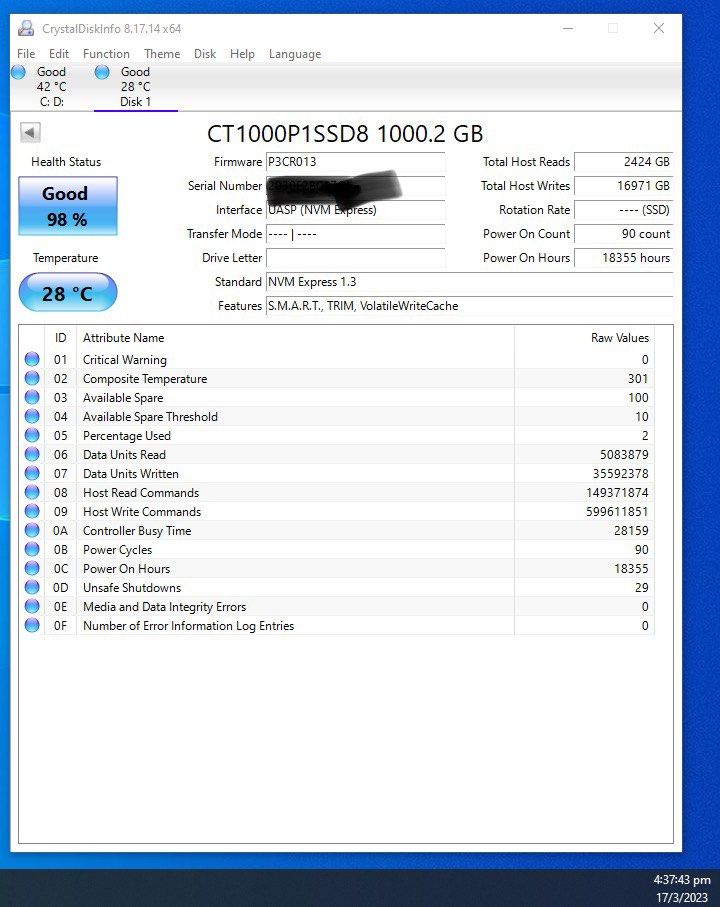The width and height of the screenshot is (720, 907).
Task: Click status orb for Data Units Read
Action: pos(32,454)
